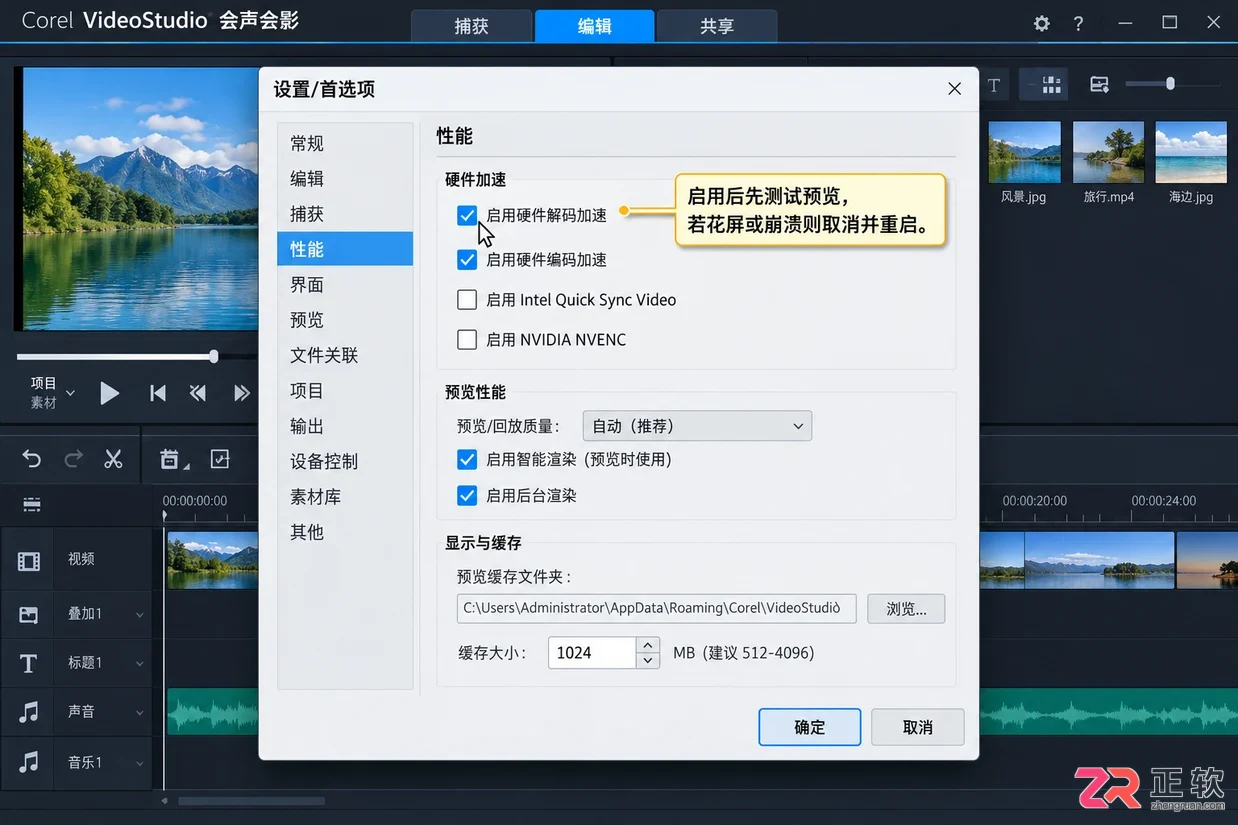
Task: Select 素材库 in settings sidebar
Action: point(345,497)
